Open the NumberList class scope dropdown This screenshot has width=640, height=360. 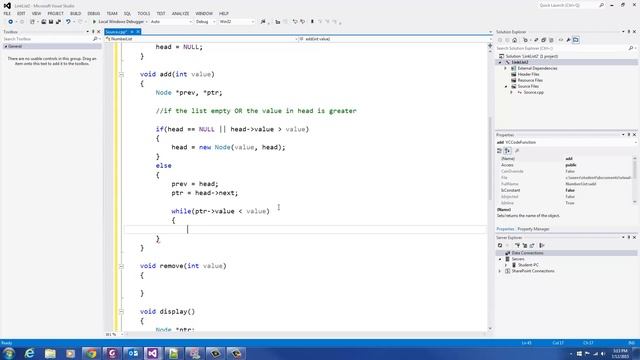coord(202,39)
